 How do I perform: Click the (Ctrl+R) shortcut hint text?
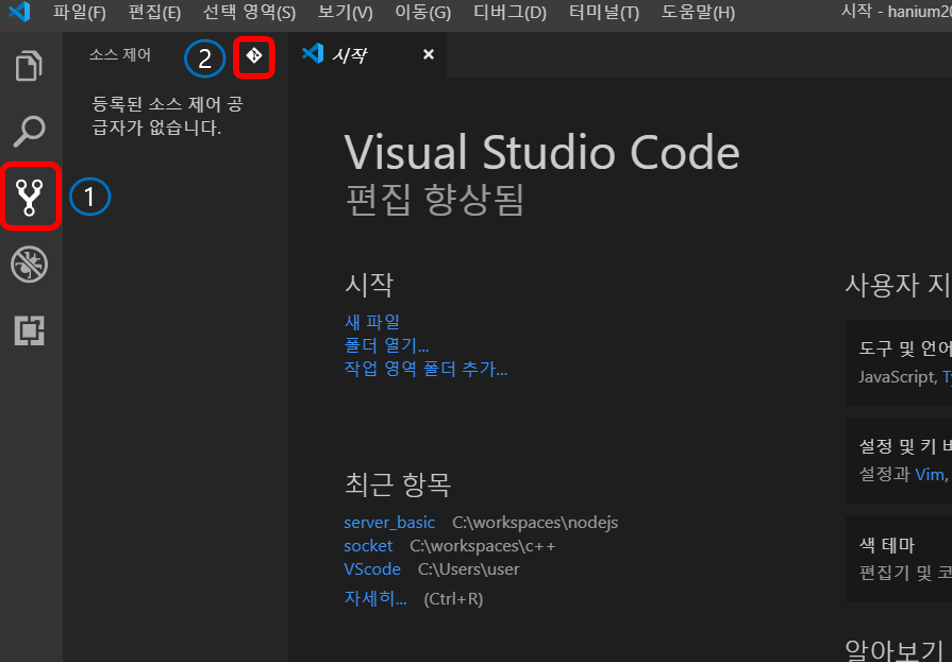tap(454, 599)
